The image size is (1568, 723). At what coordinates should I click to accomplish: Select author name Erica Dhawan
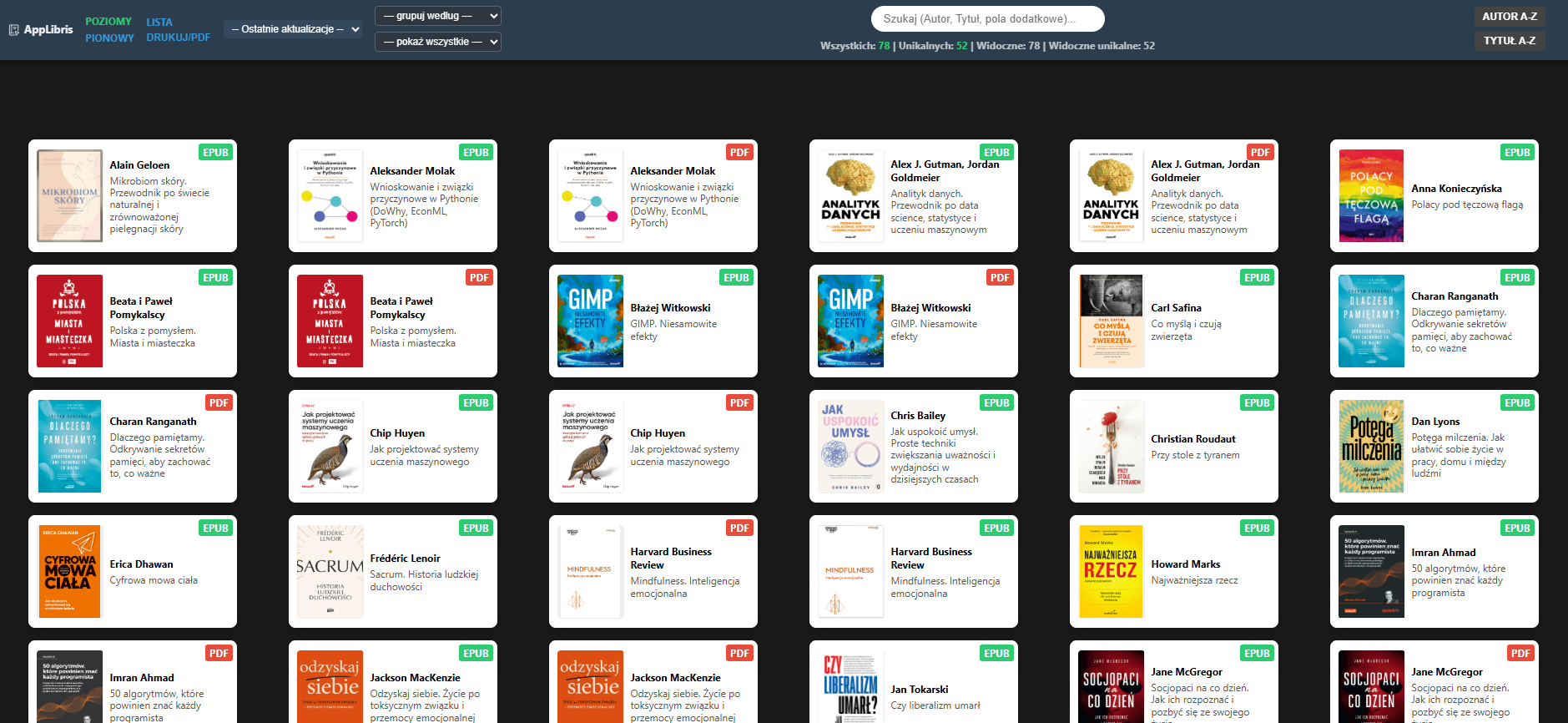(x=142, y=564)
